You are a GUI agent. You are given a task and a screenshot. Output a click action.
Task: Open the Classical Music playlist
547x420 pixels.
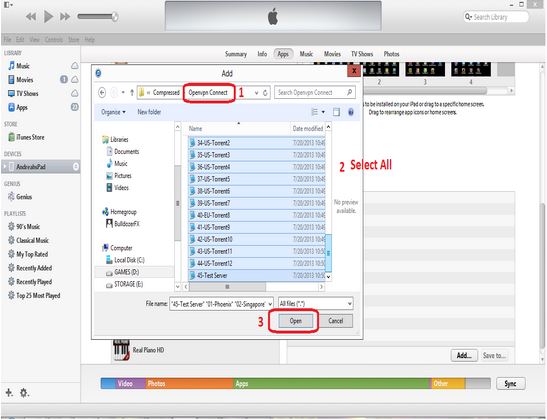pos(32,240)
